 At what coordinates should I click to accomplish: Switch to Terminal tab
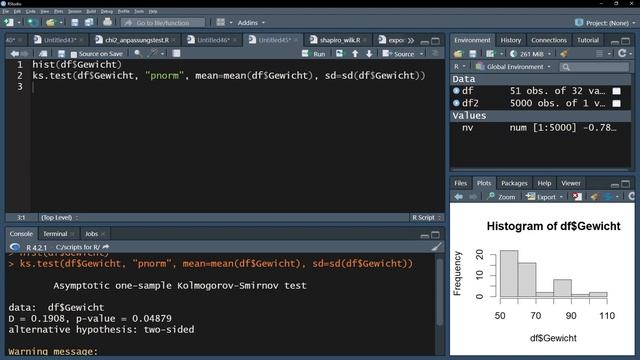[x=55, y=234]
